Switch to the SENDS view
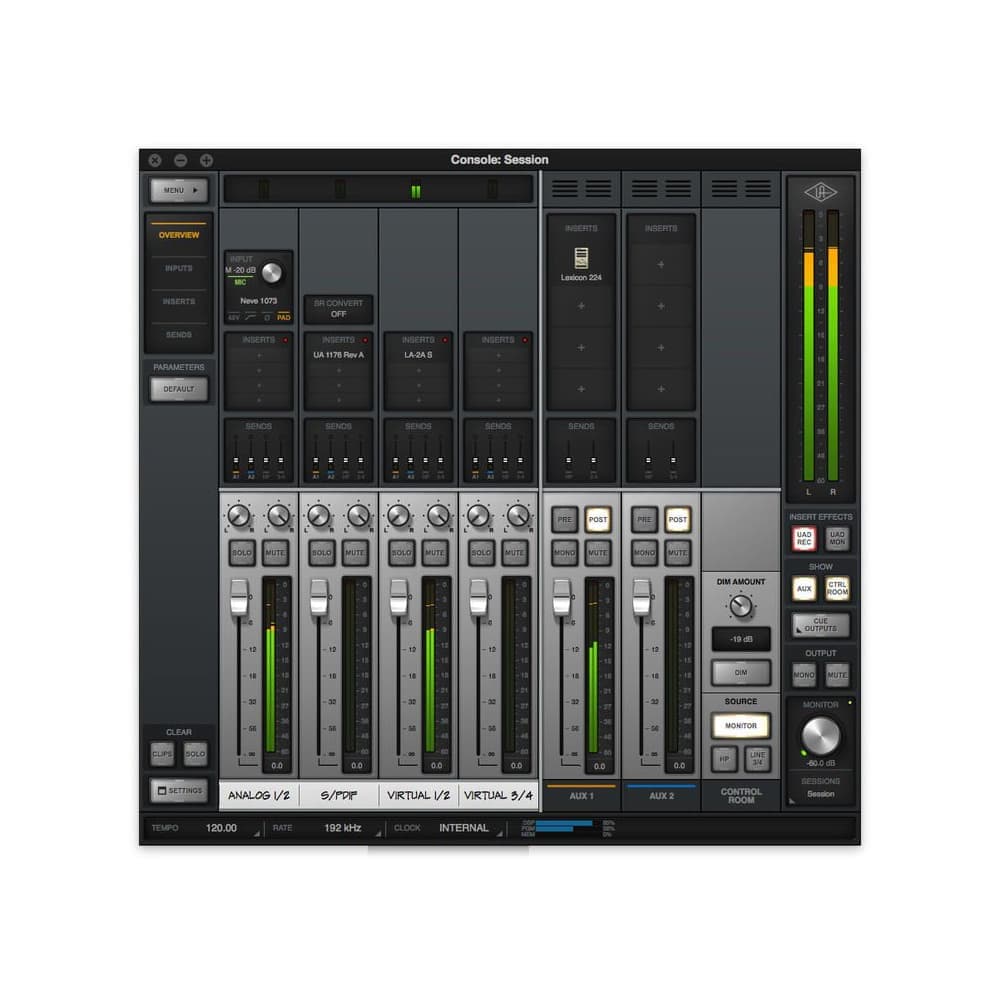Screen dimensions: 1000x1000 179,335
